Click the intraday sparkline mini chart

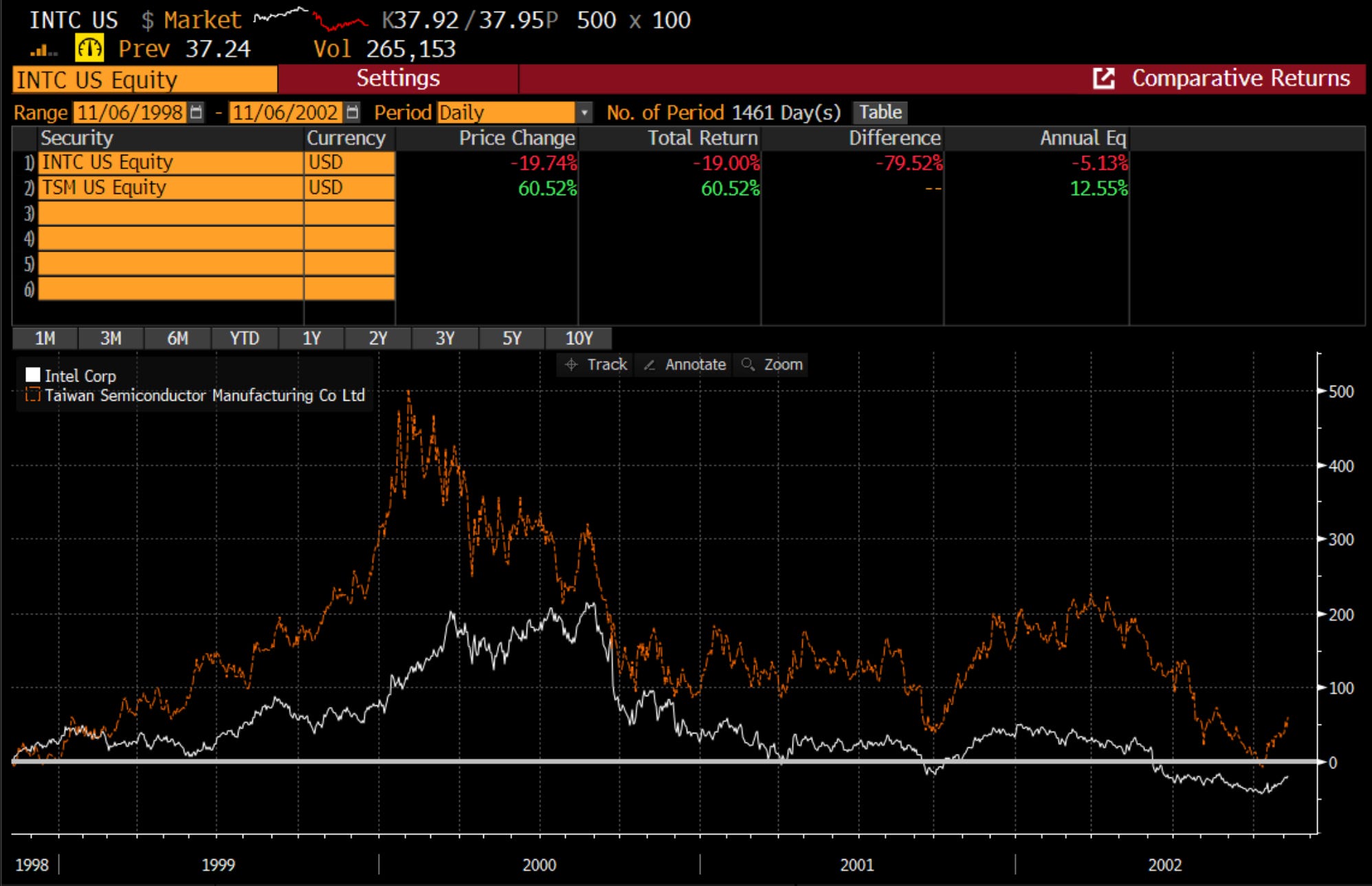click(x=311, y=19)
